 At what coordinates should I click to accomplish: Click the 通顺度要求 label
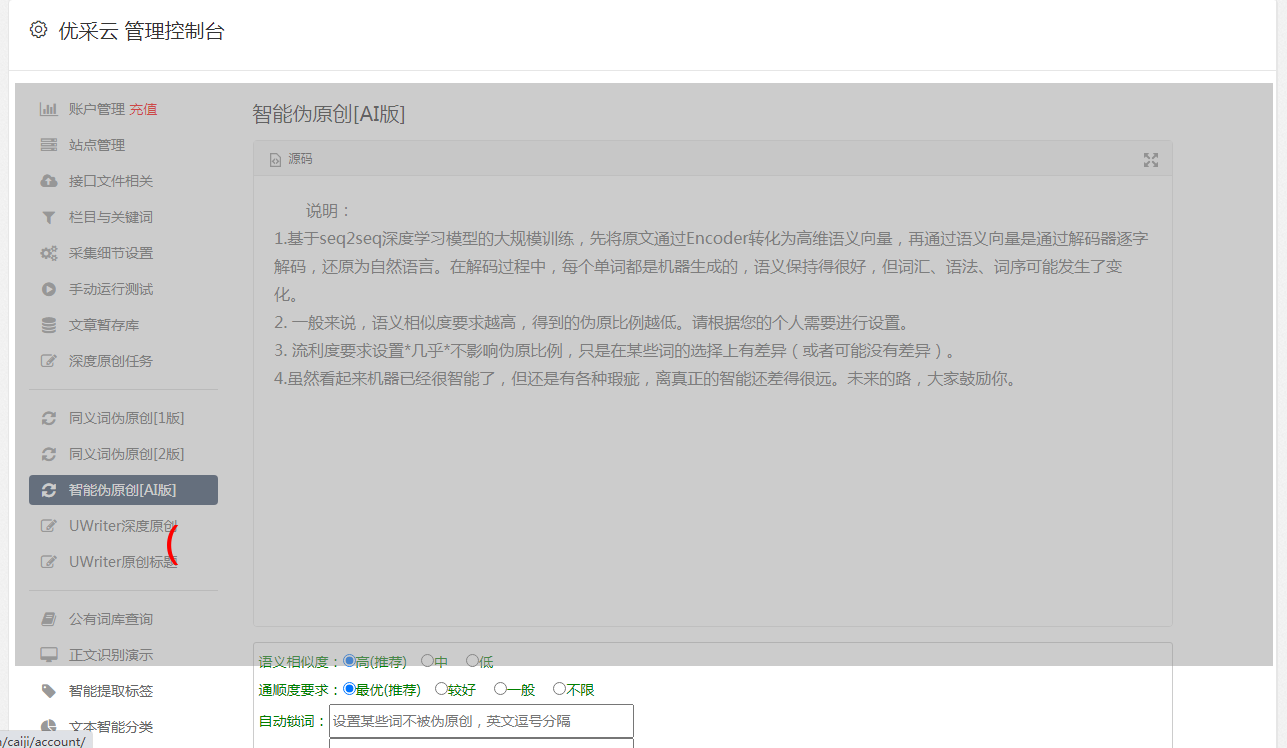click(x=300, y=690)
